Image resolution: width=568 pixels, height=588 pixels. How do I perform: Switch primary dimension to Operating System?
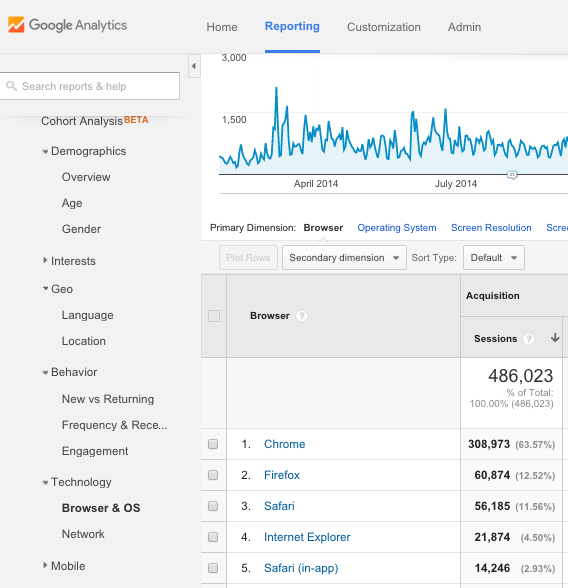tap(397, 228)
